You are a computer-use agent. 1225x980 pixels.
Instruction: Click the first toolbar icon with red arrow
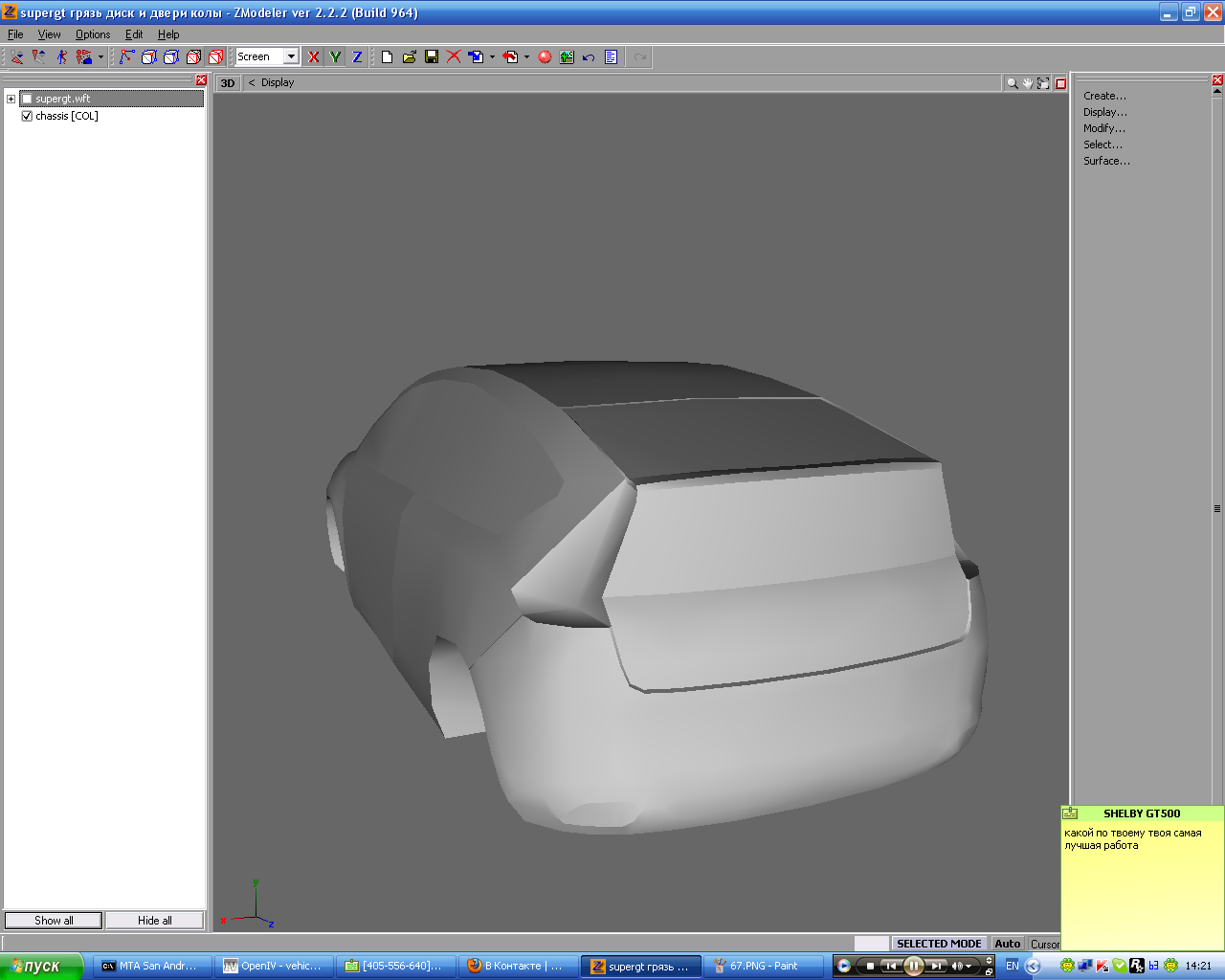[x=17, y=57]
